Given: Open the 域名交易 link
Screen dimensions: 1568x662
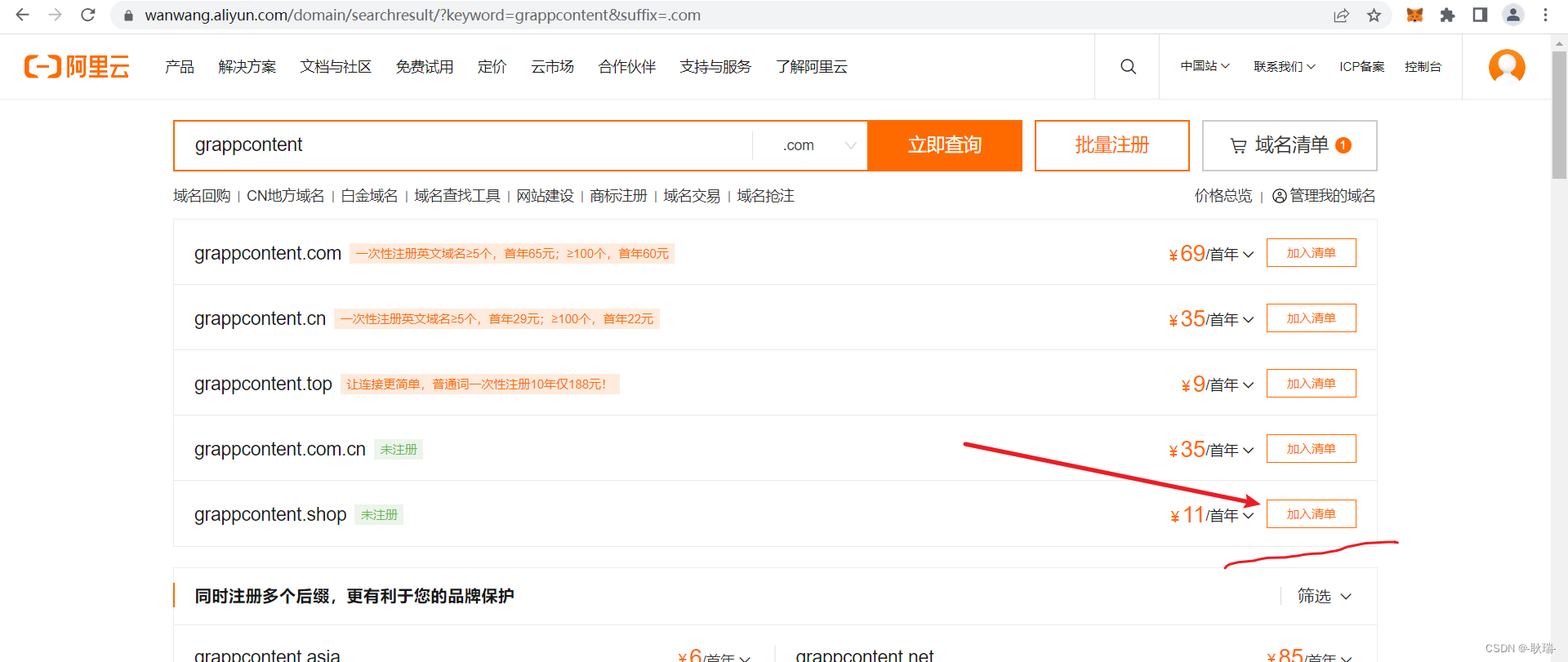Looking at the screenshot, I should pyautogui.click(x=692, y=196).
